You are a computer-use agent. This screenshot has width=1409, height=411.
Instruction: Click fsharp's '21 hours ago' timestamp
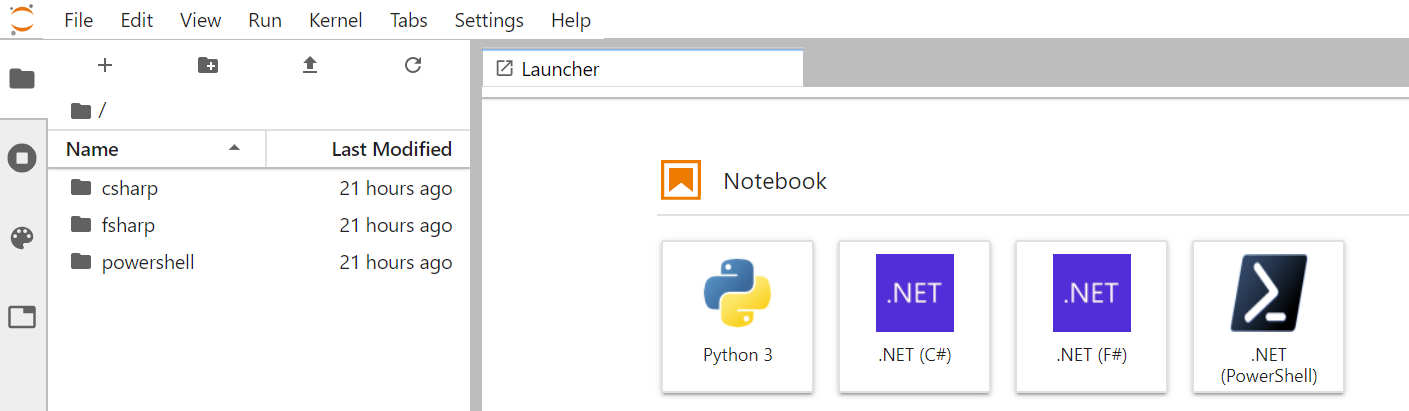[396, 225]
